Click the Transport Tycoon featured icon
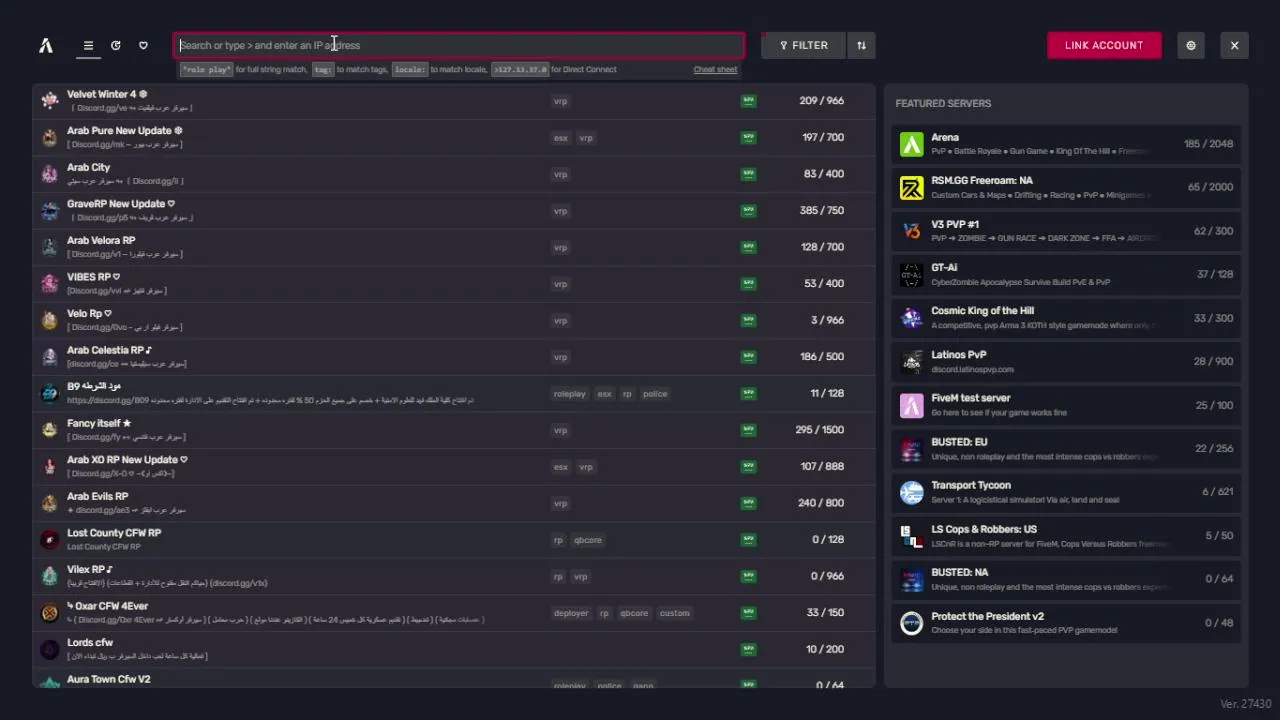The height and width of the screenshot is (720, 1280). pos(911,492)
